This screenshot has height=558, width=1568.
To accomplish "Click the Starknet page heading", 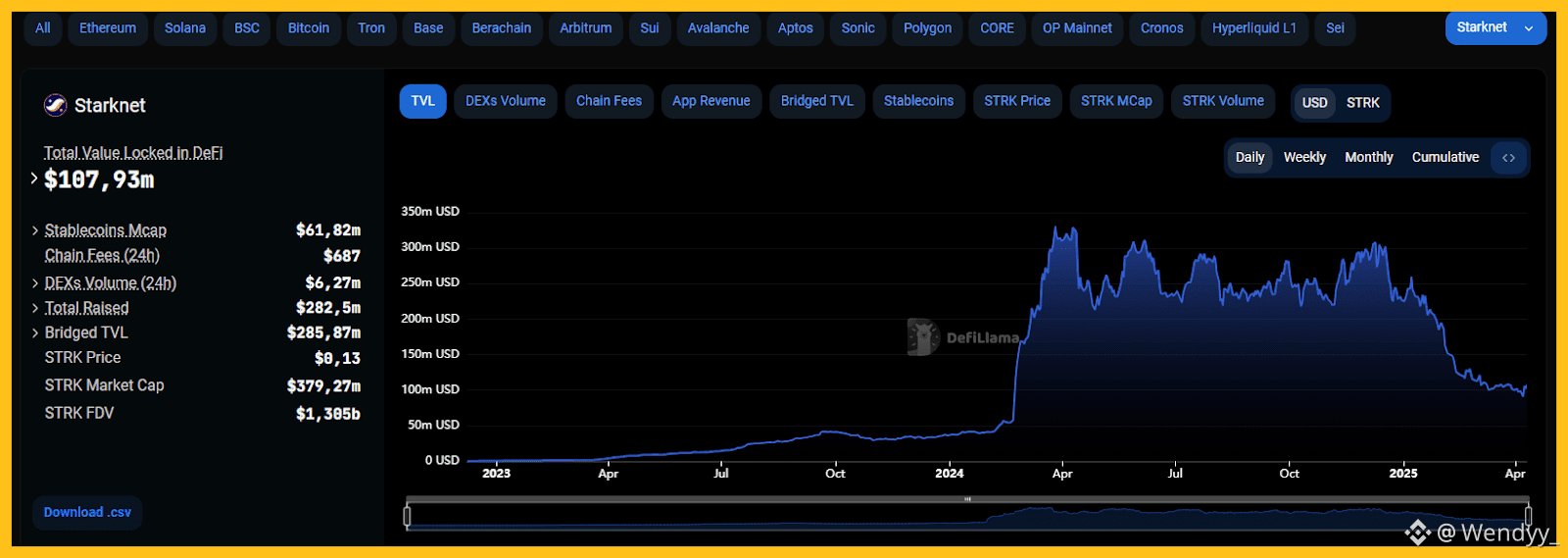I will 110,105.
